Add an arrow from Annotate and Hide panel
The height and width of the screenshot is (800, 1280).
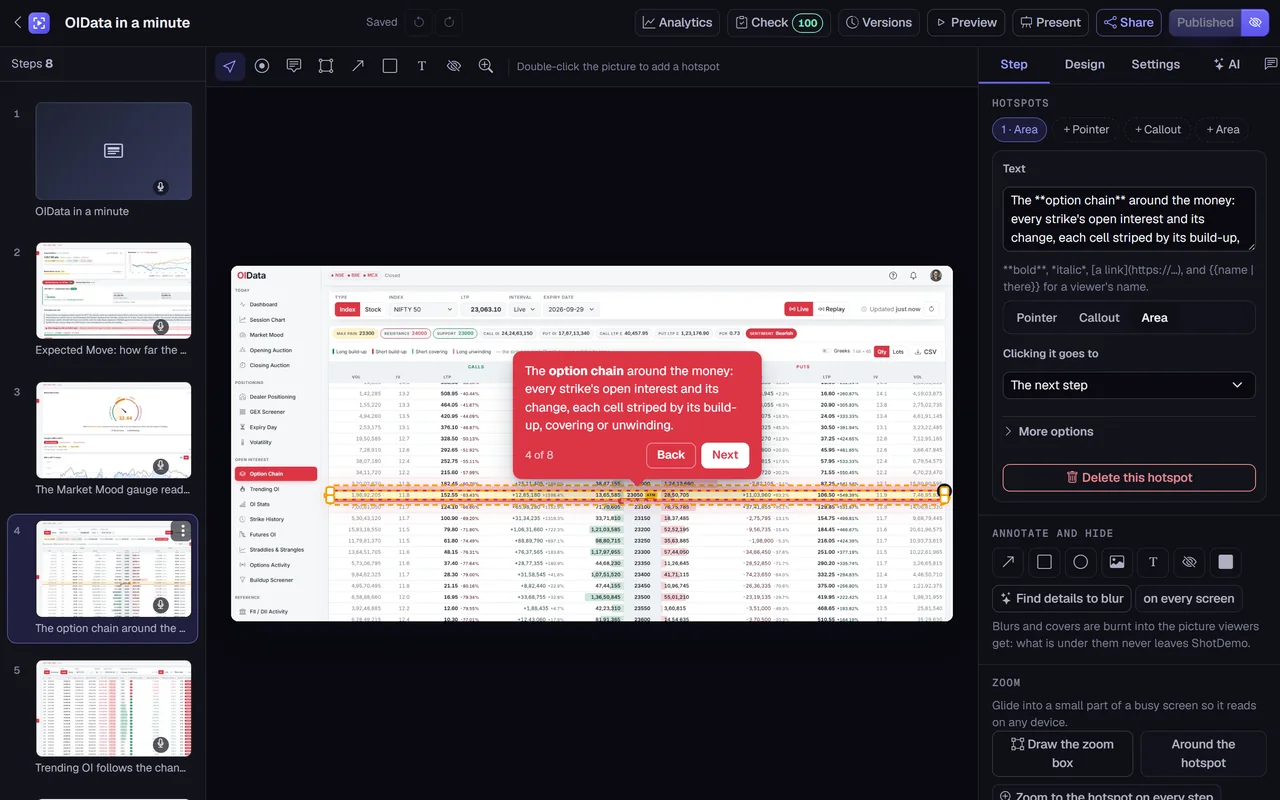tap(1008, 562)
